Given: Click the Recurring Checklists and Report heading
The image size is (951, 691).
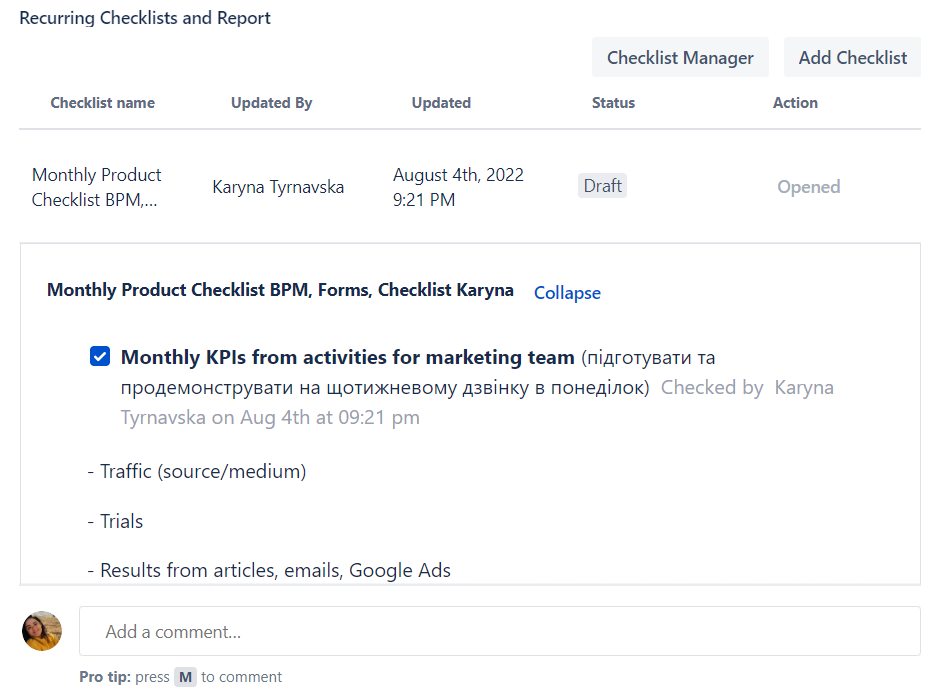Looking at the screenshot, I should pos(145,18).
